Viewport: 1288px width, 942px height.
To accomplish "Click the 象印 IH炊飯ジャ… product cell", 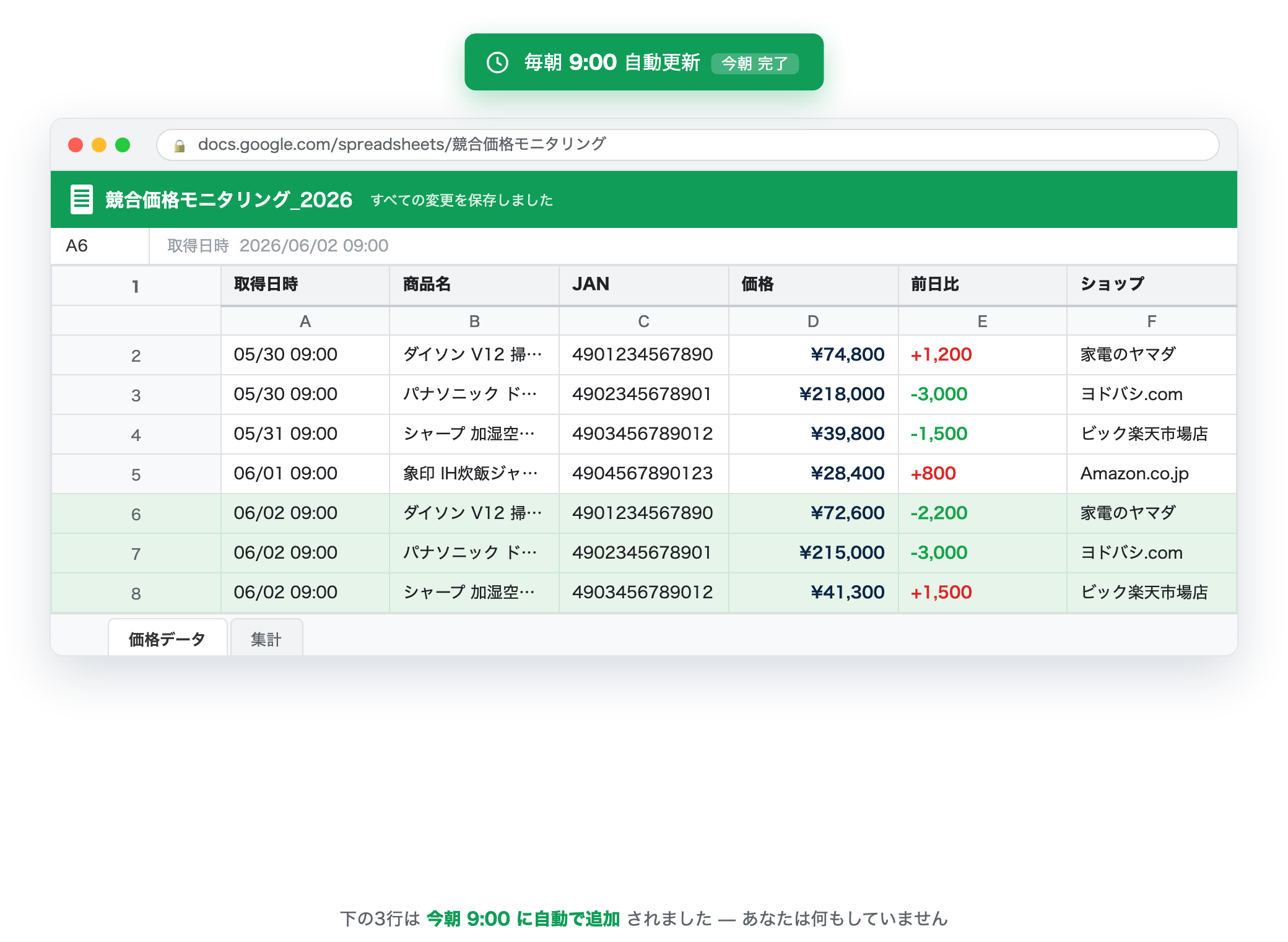I will tap(474, 474).
